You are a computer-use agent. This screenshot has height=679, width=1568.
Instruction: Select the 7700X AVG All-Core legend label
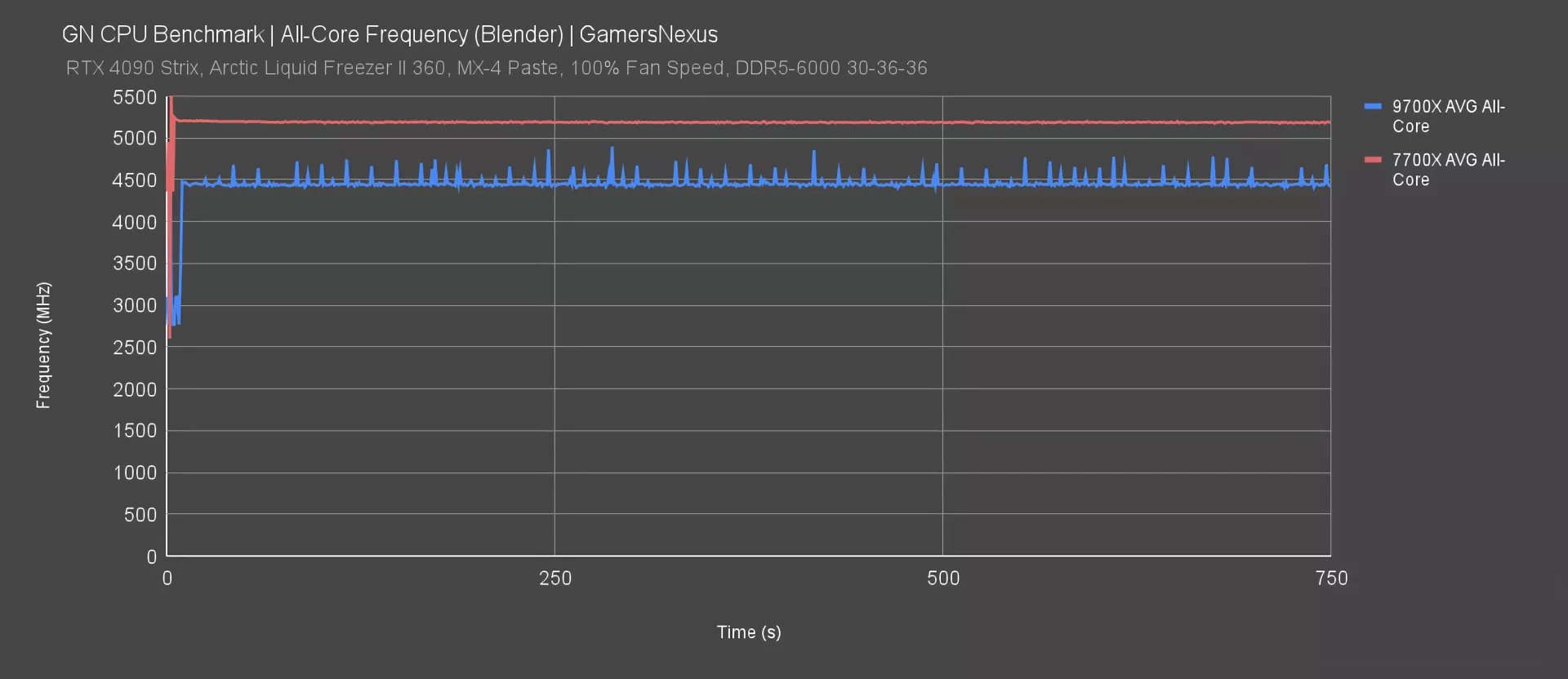[x=1448, y=170]
